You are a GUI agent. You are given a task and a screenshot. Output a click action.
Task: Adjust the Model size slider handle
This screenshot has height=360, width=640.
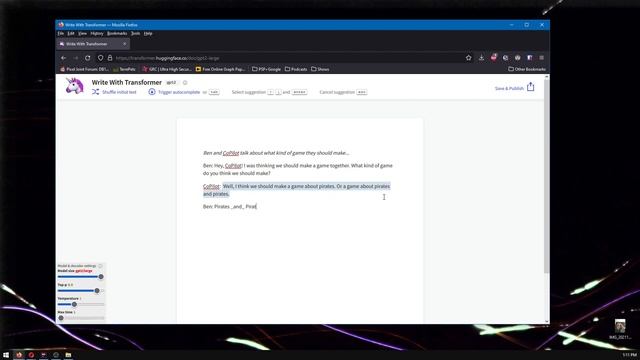pos(101,277)
